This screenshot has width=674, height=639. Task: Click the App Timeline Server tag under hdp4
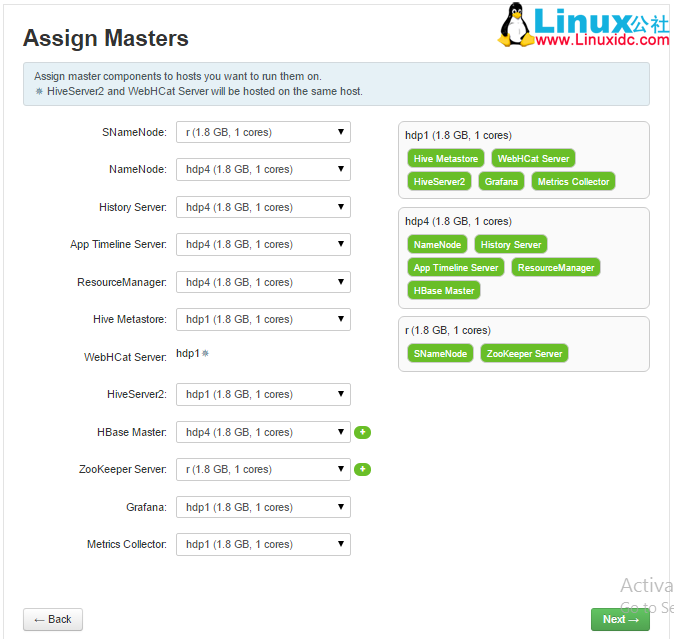[x=456, y=268]
